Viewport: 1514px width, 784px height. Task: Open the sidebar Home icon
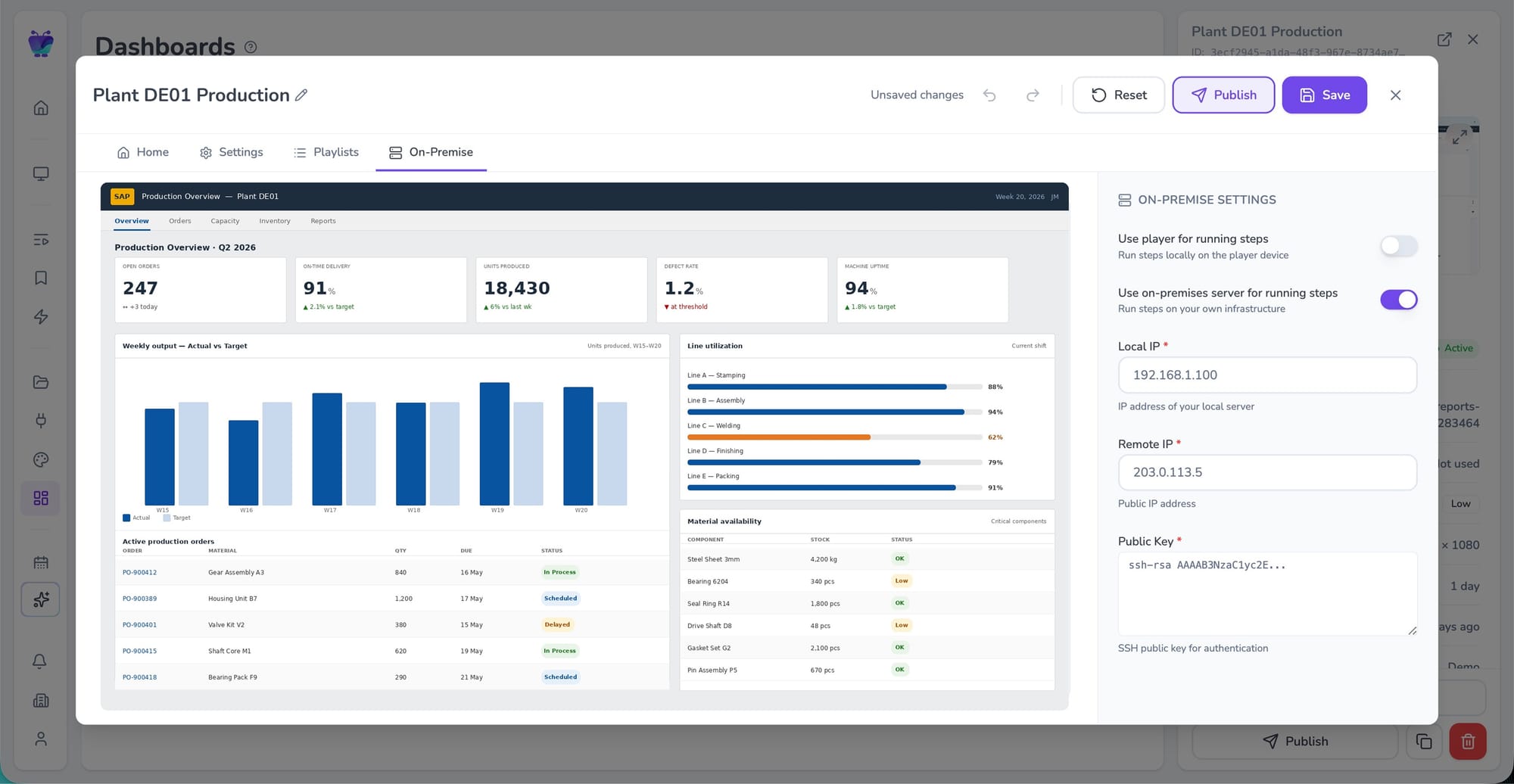coord(41,107)
